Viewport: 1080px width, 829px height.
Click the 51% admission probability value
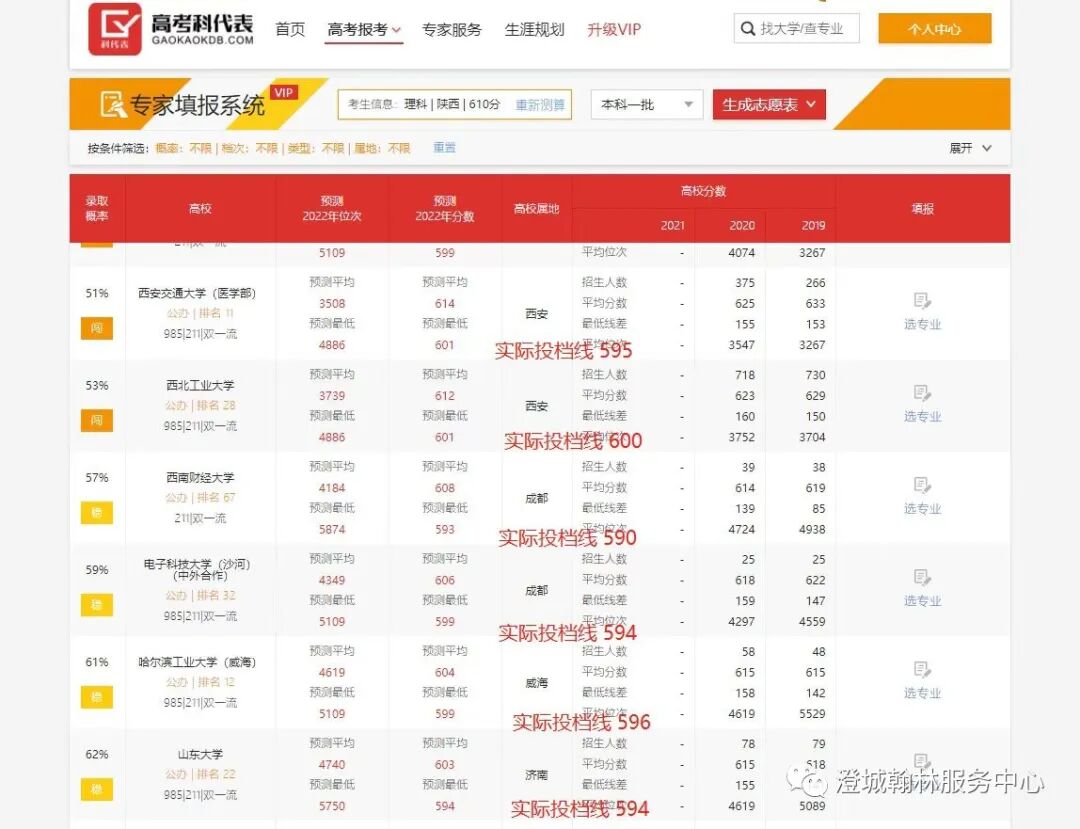[96, 293]
